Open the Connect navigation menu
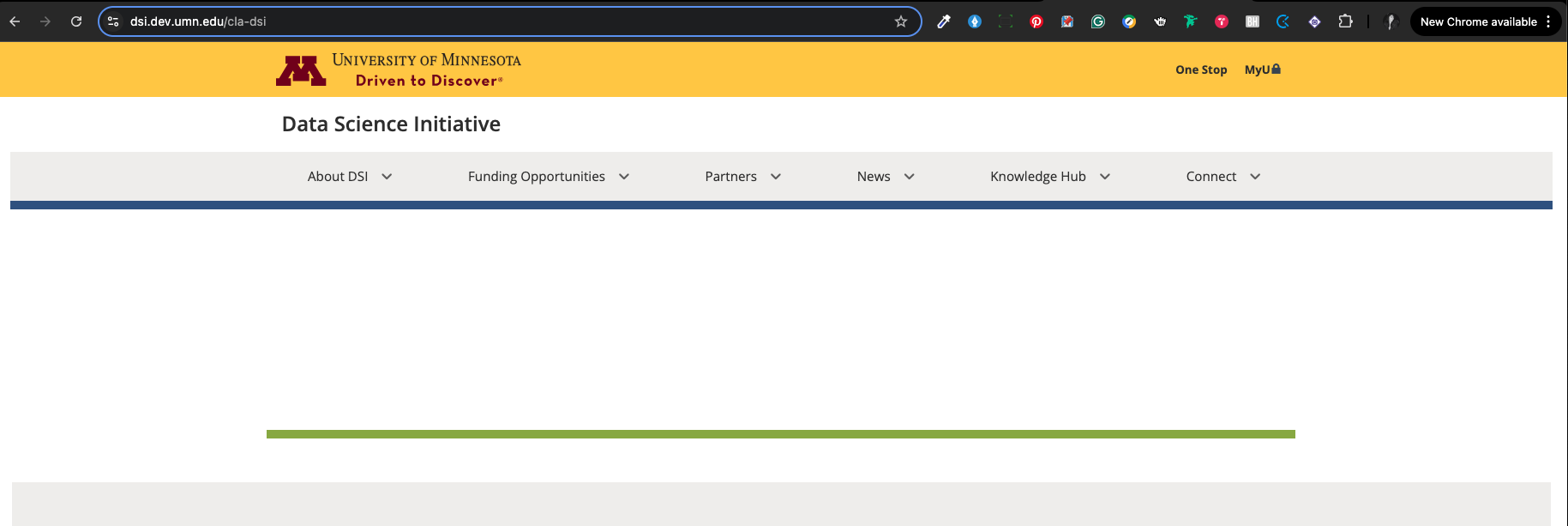1568x526 pixels. [1223, 177]
